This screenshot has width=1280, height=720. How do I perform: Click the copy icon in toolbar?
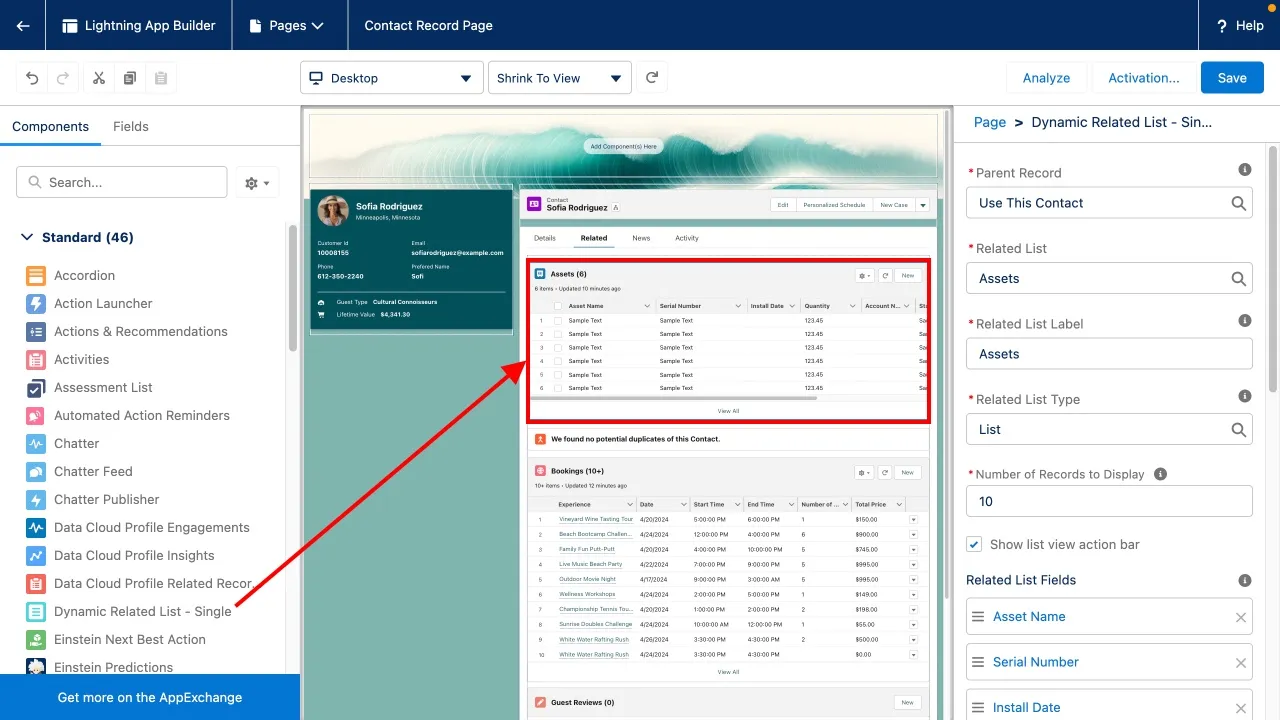130,78
